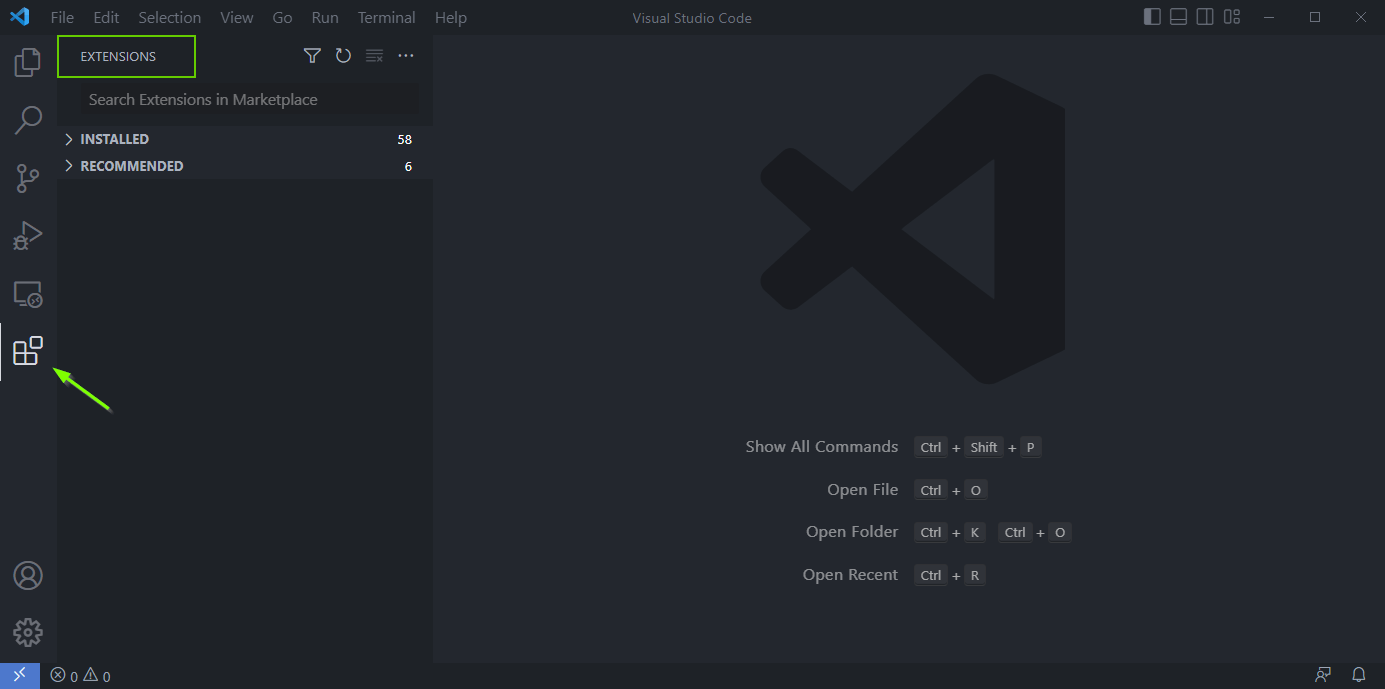Image resolution: width=1385 pixels, height=689 pixels.
Task: Maximize the VS Code window
Action: click(1315, 17)
